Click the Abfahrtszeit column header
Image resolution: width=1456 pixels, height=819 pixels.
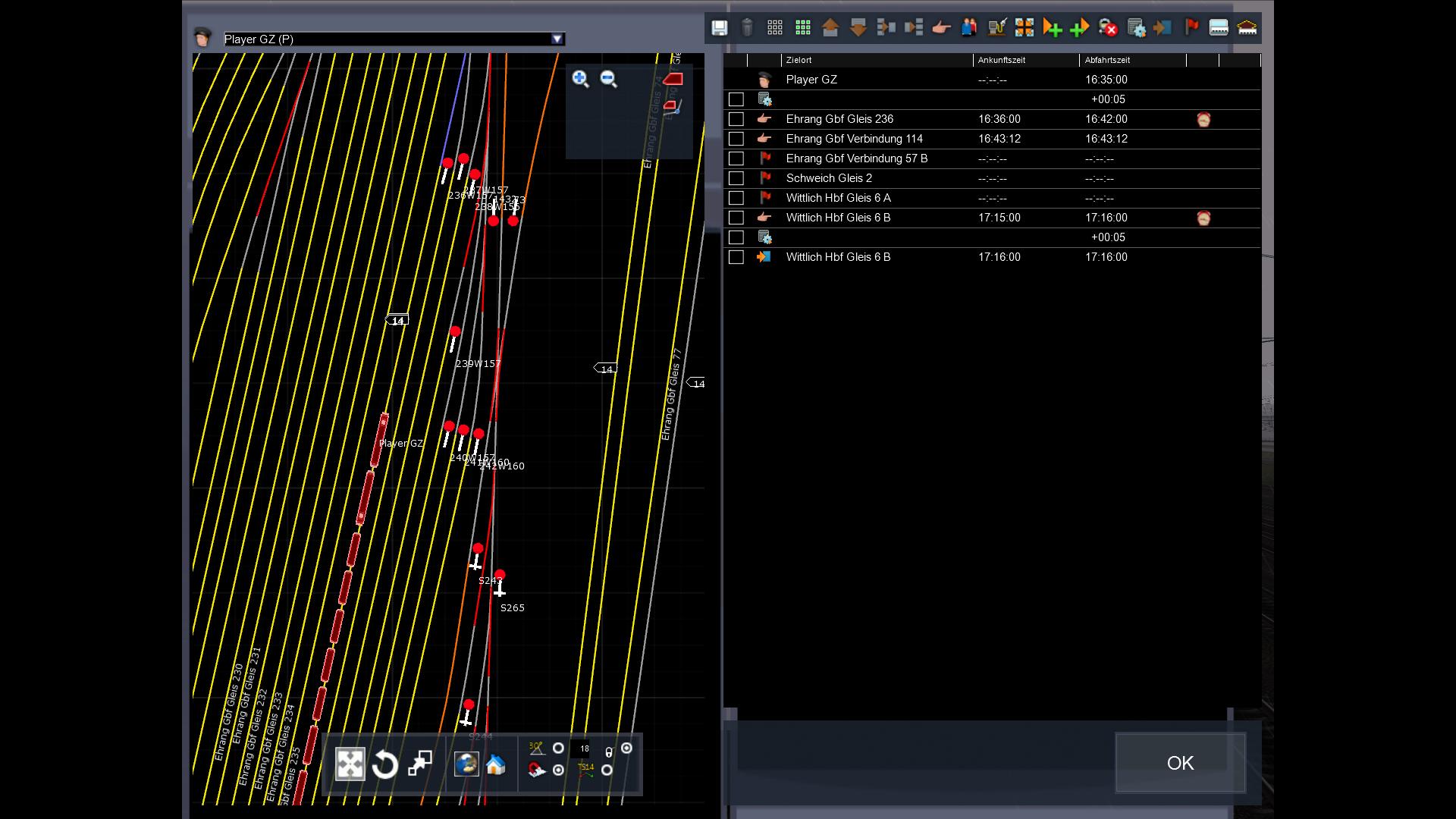(1133, 60)
